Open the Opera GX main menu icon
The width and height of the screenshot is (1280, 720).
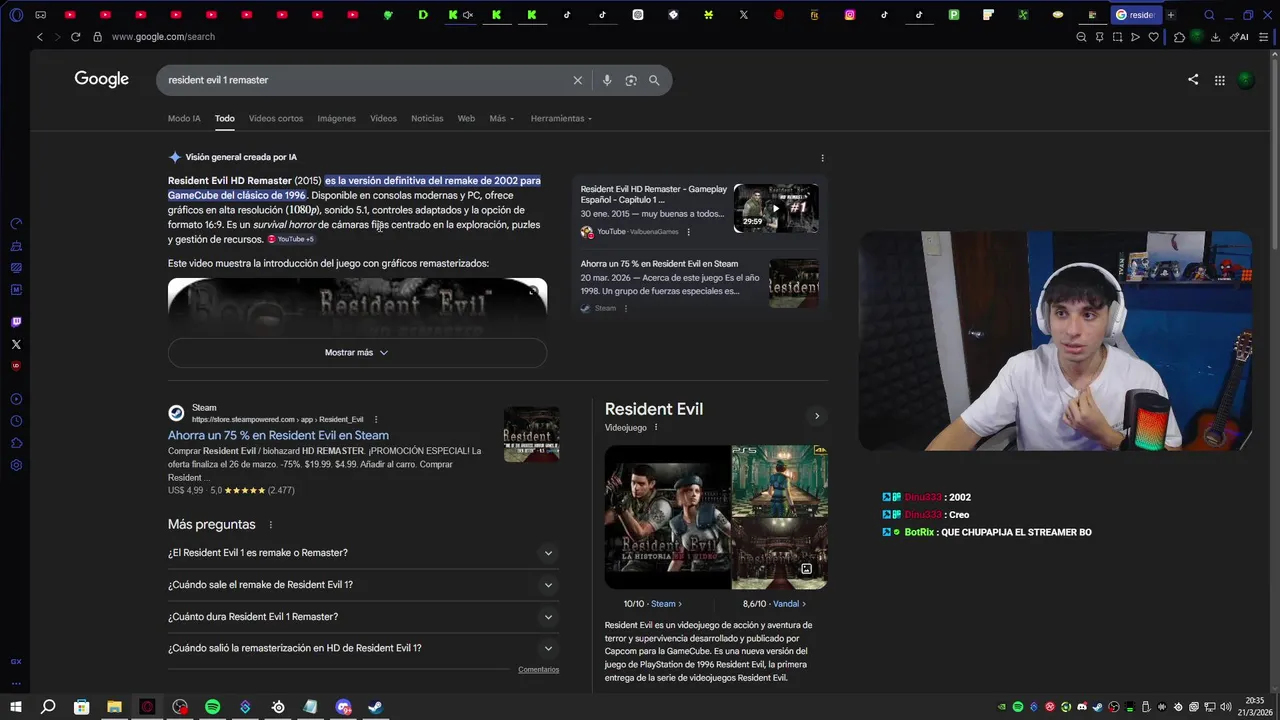pos(15,15)
